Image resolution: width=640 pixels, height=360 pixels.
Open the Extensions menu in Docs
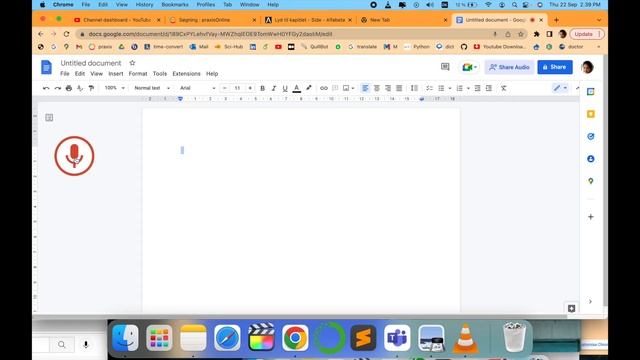coord(187,74)
